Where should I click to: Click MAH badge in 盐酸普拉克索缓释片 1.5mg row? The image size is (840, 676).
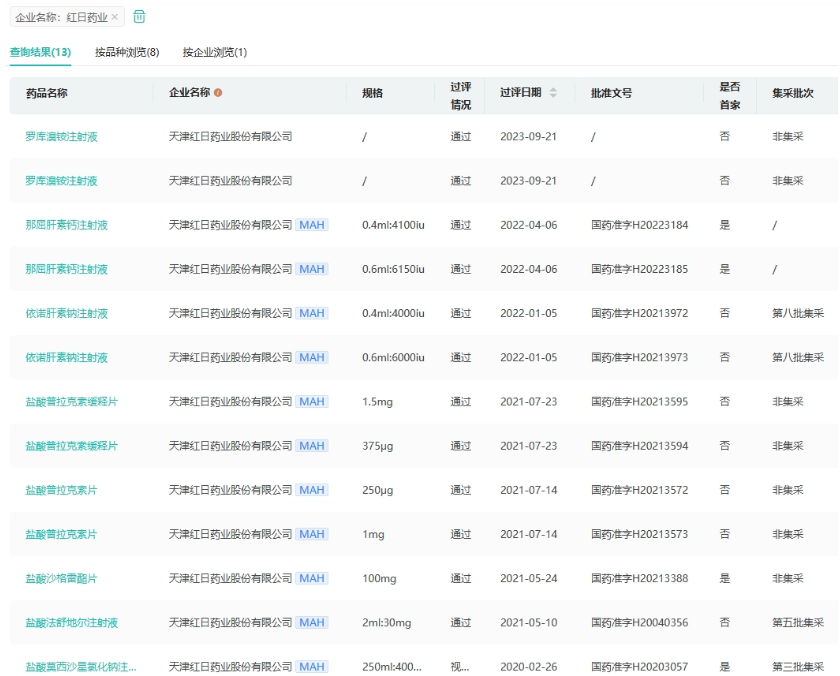[312, 401]
